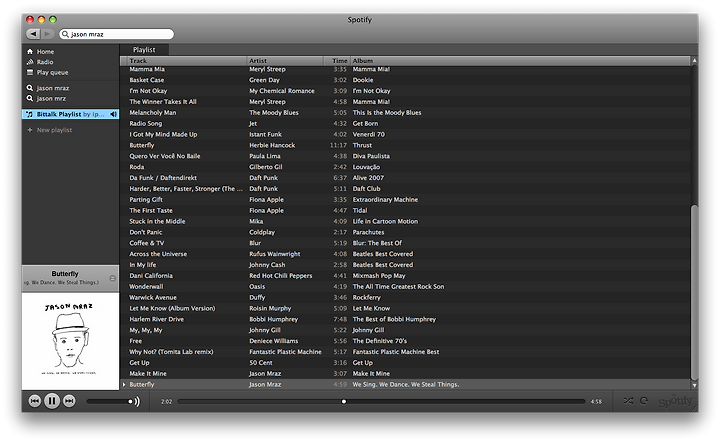Click small round icon beside now playing title

click(x=112, y=278)
